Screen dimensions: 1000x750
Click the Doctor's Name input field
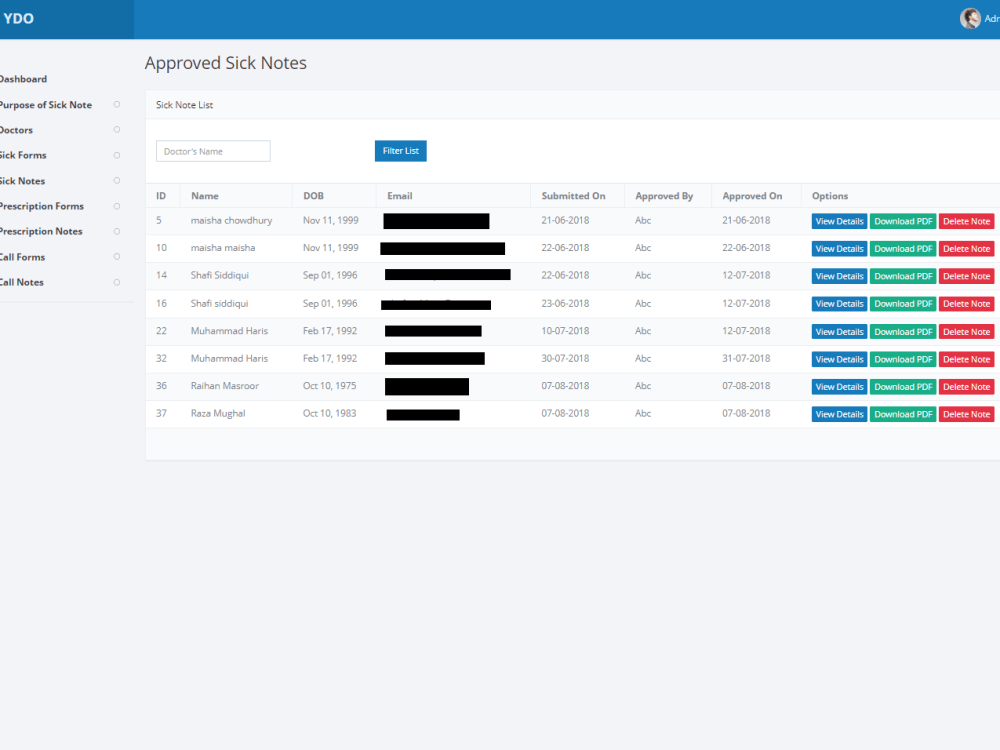212,150
